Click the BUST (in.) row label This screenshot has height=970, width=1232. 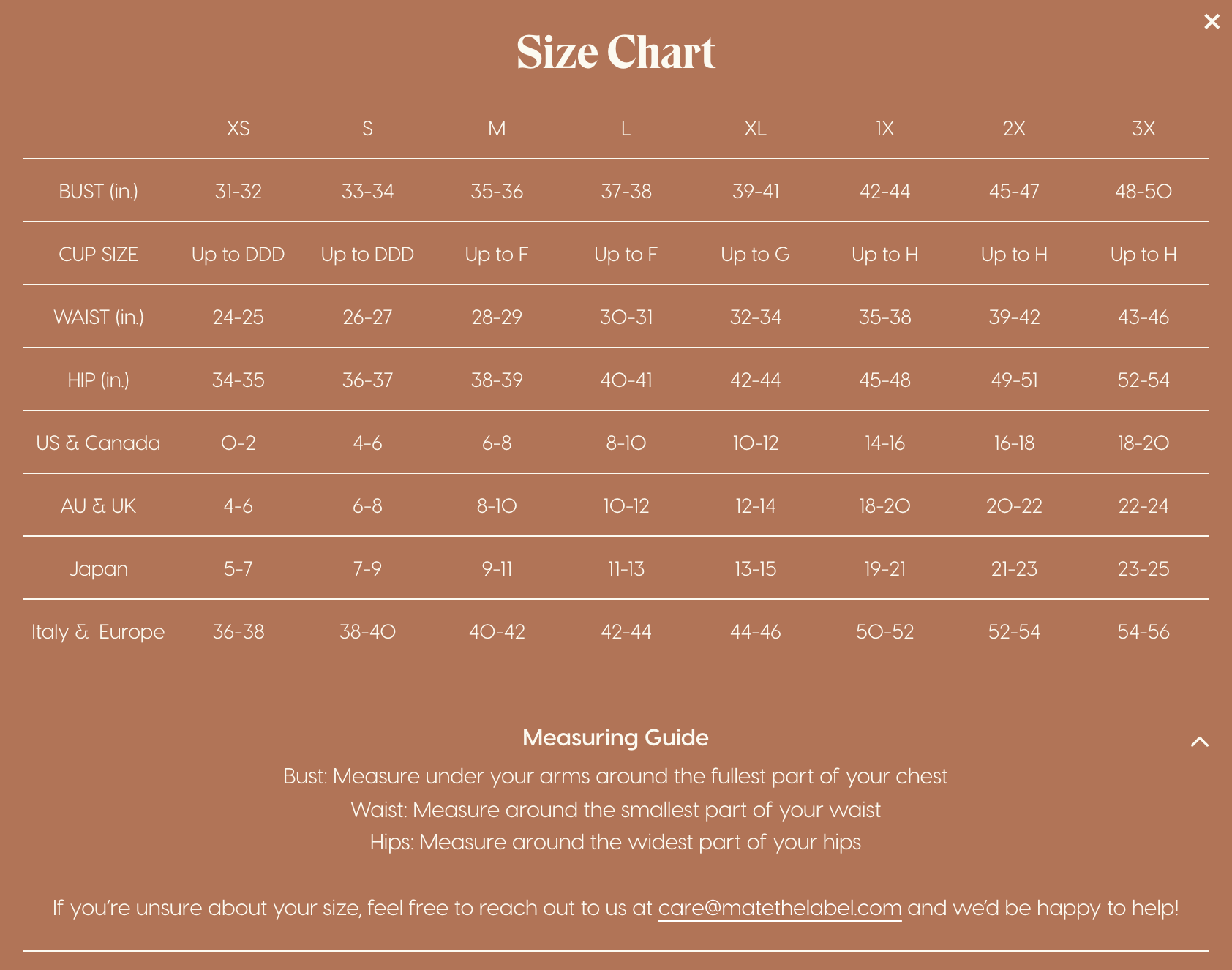tap(98, 192)
